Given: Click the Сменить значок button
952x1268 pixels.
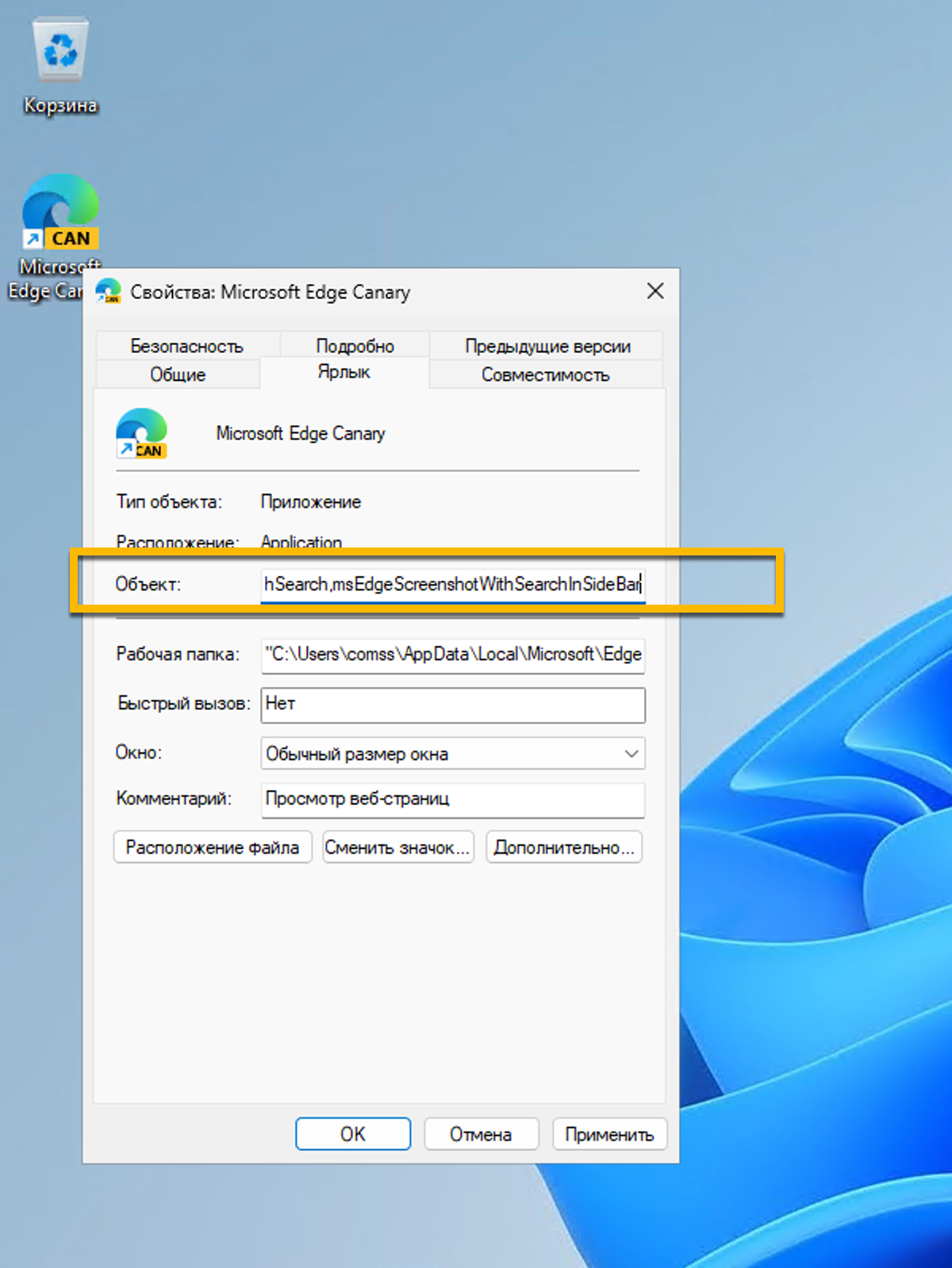Looking at the screenshot, I should click(x=398, y=847).
